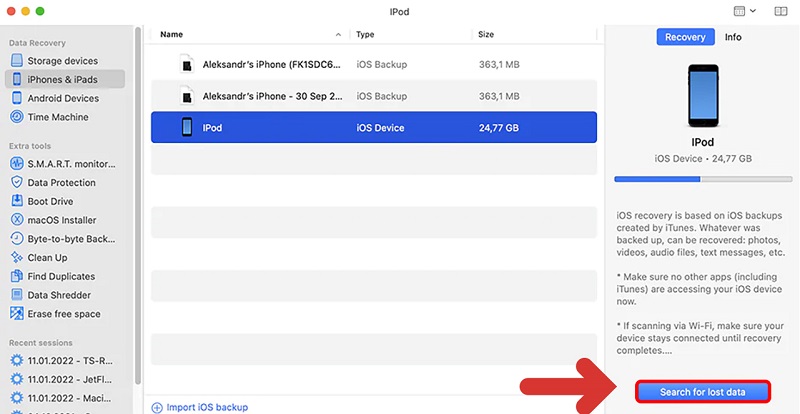800x414 pixels.
Task: Click the Search for lost data button
Action: click(x=703, y=390)
